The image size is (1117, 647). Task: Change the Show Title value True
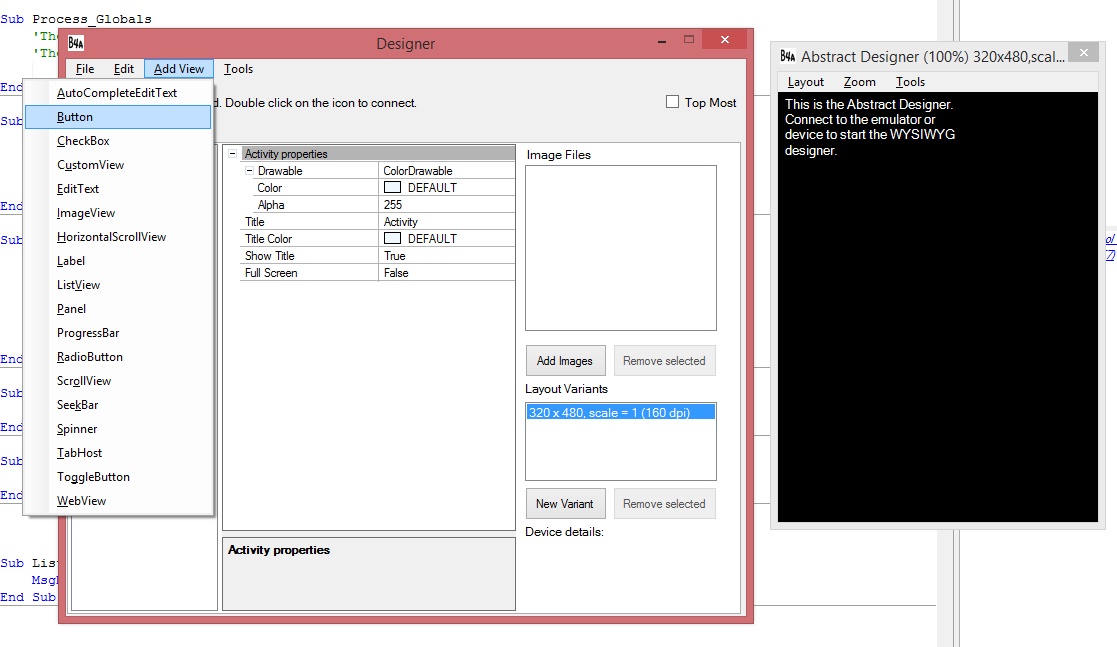pyautogui.click(x=447, y=256)
